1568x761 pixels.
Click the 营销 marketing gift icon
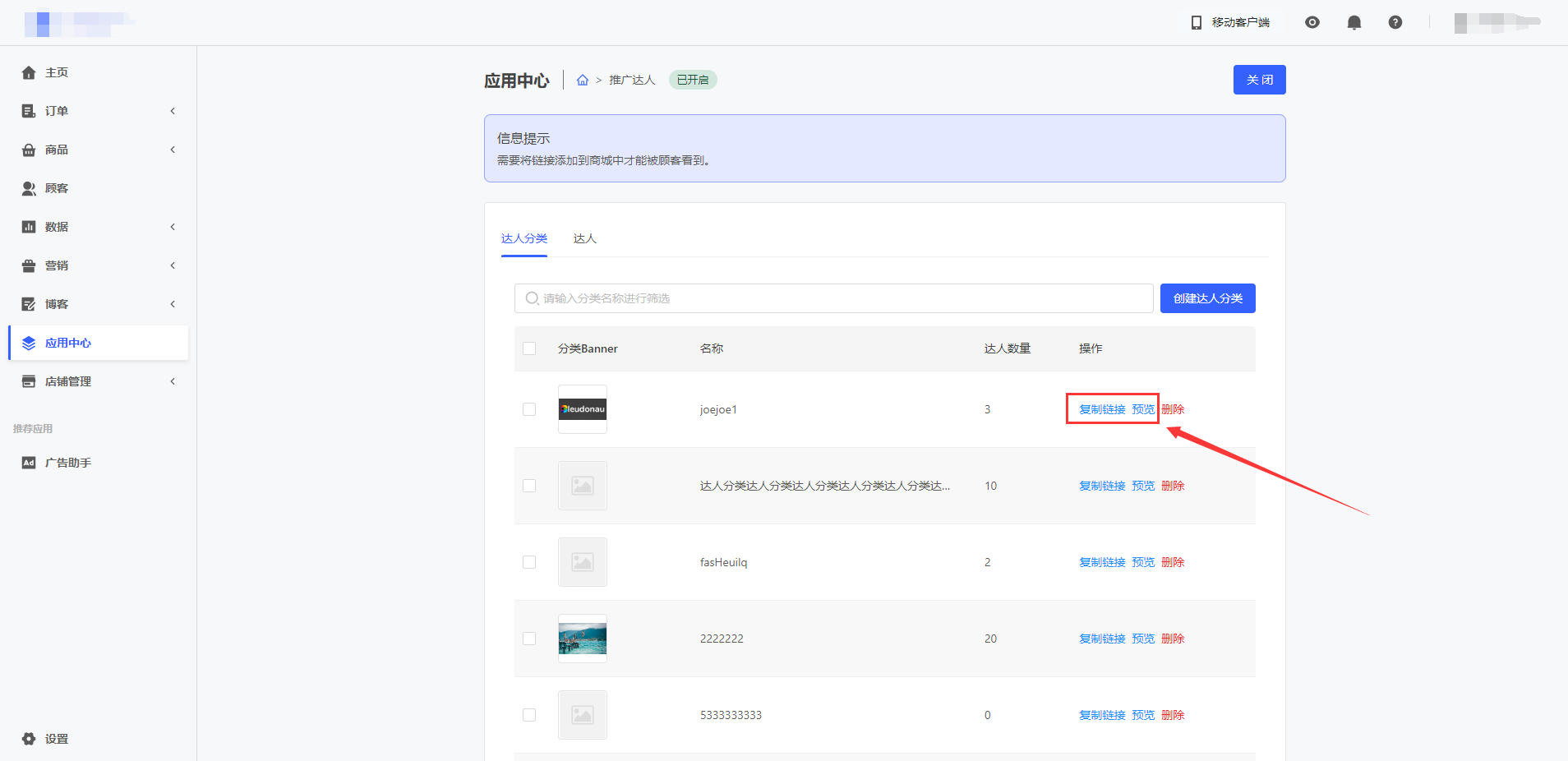click(x=29, y=265)
